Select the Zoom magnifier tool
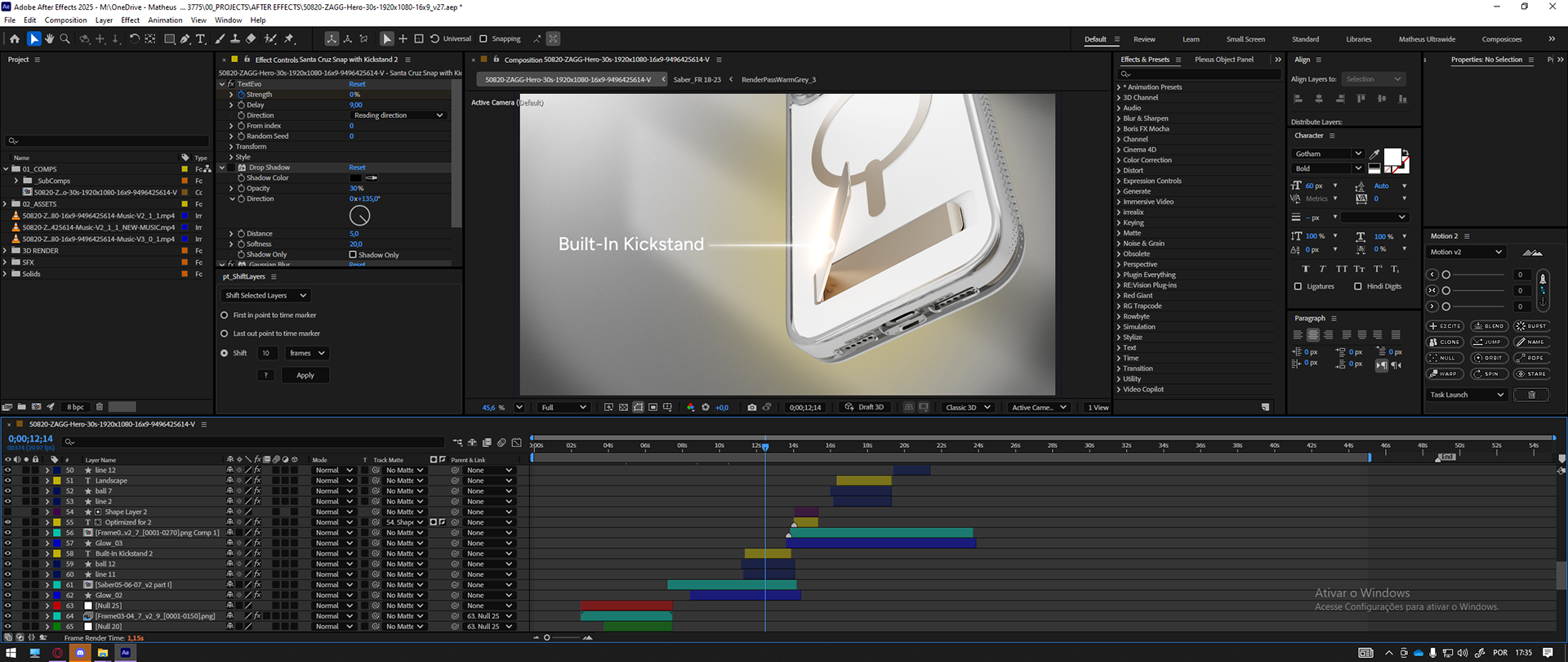The image size is (1568, 662). click(x=65, y=38)
